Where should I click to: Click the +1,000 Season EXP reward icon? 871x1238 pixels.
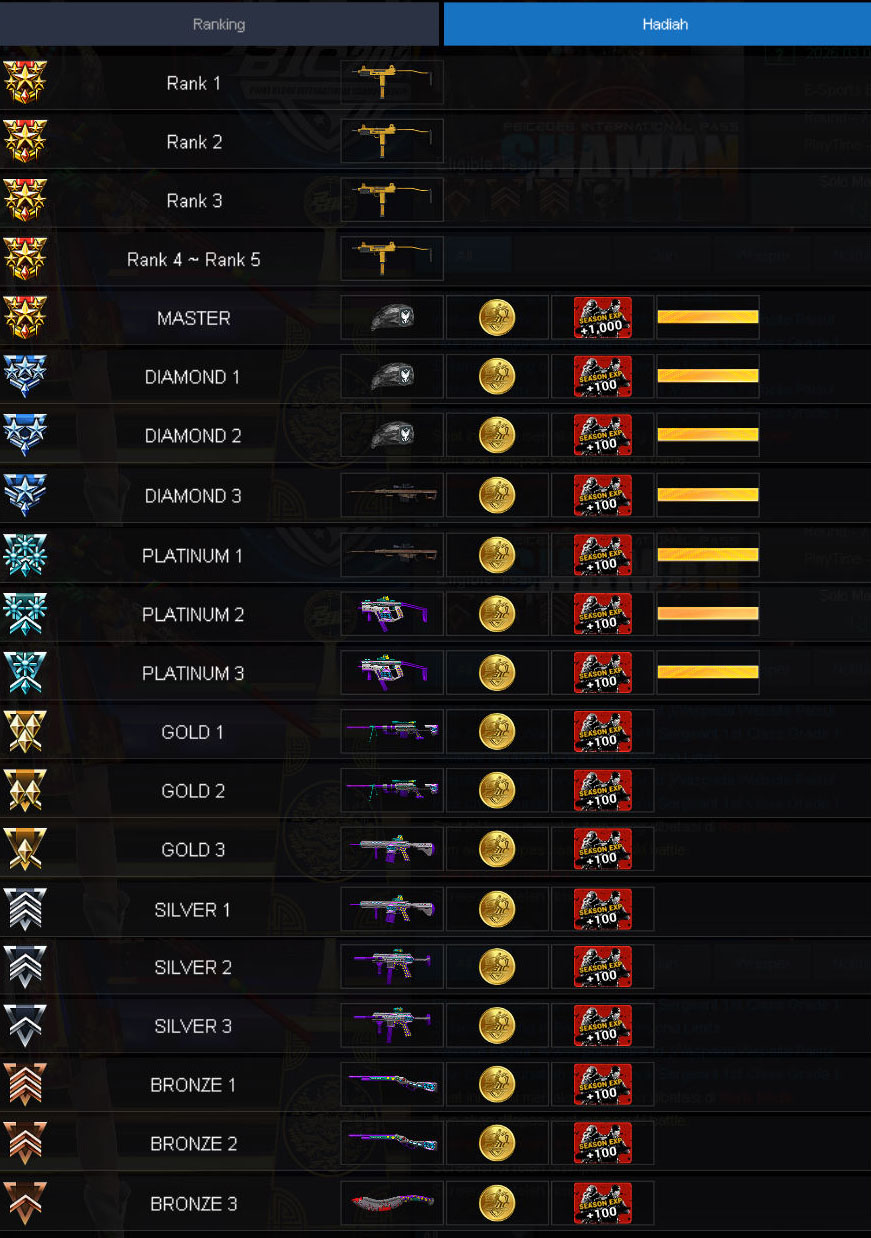tap(602, 318)
